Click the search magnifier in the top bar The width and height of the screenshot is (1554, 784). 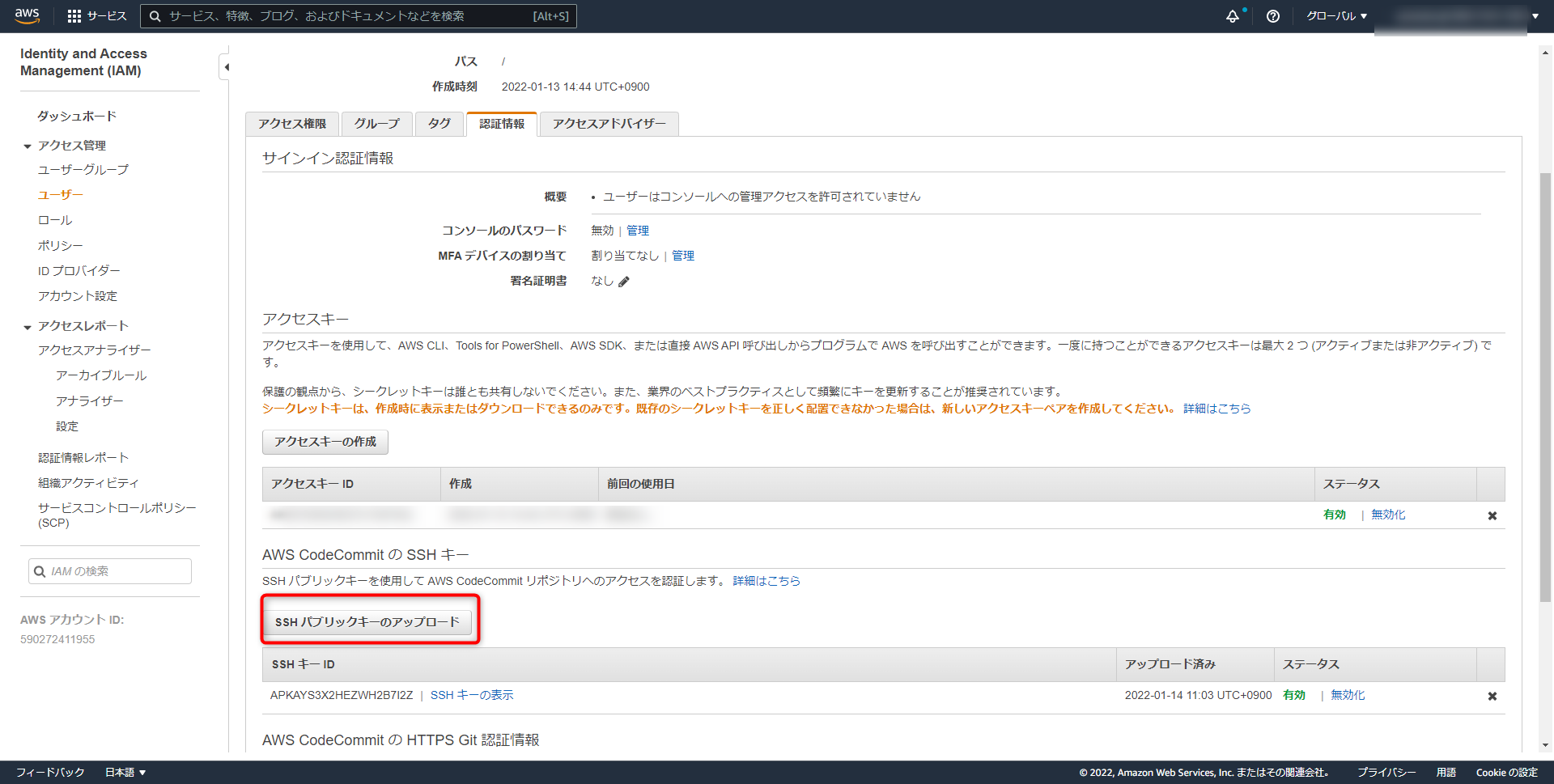coord(155,15)
